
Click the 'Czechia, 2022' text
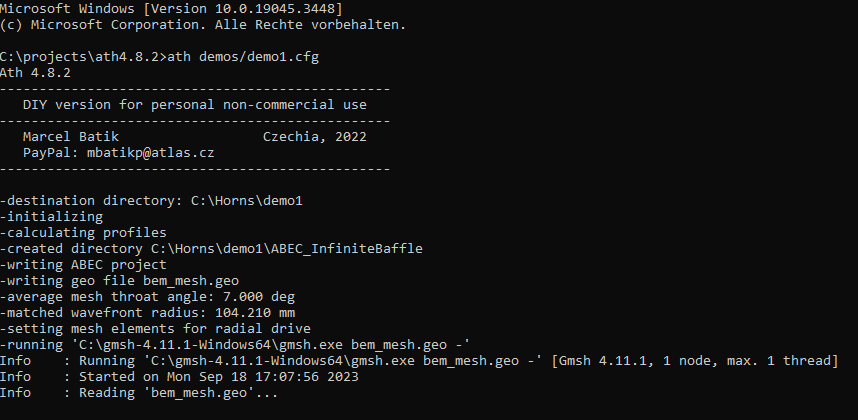point(315,137)
